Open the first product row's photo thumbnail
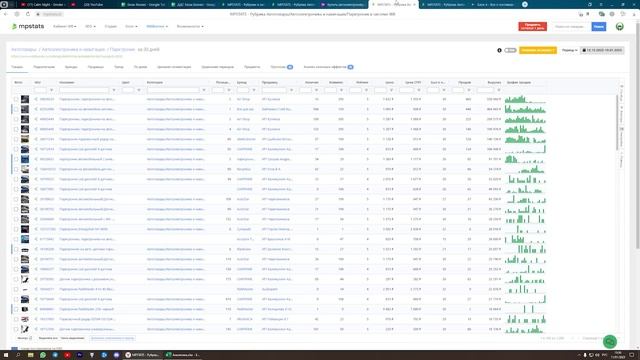 click(x=25, y=99)
